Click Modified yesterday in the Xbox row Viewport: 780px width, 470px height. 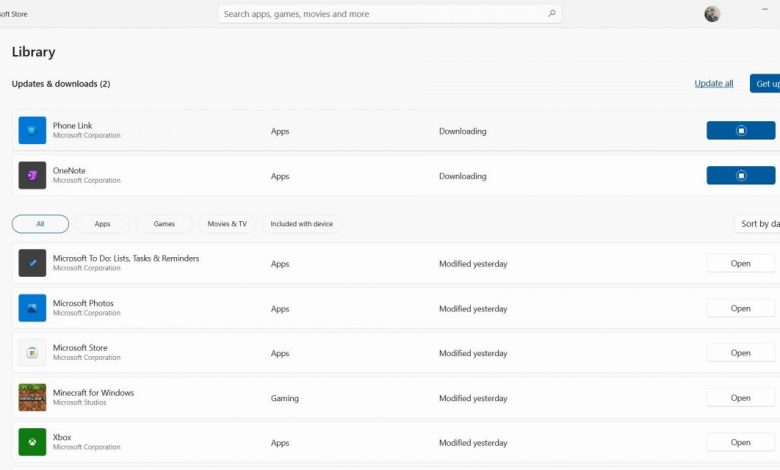coord(473,443)
